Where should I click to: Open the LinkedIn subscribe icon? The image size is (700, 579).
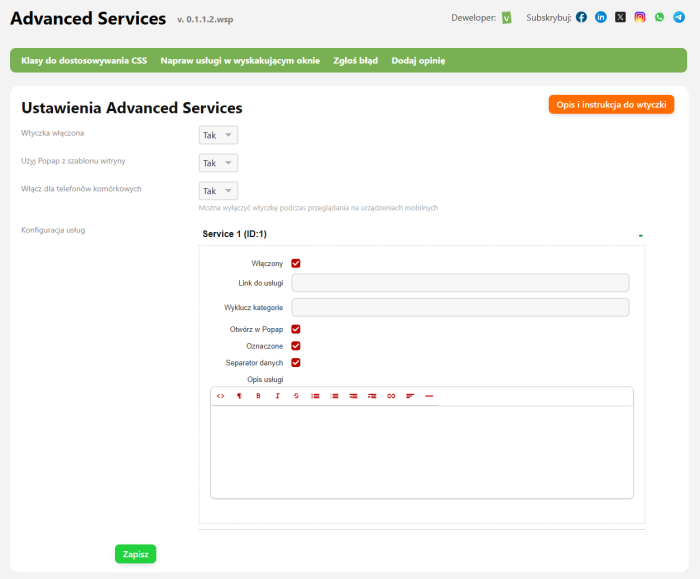click(x=601, y=17)
